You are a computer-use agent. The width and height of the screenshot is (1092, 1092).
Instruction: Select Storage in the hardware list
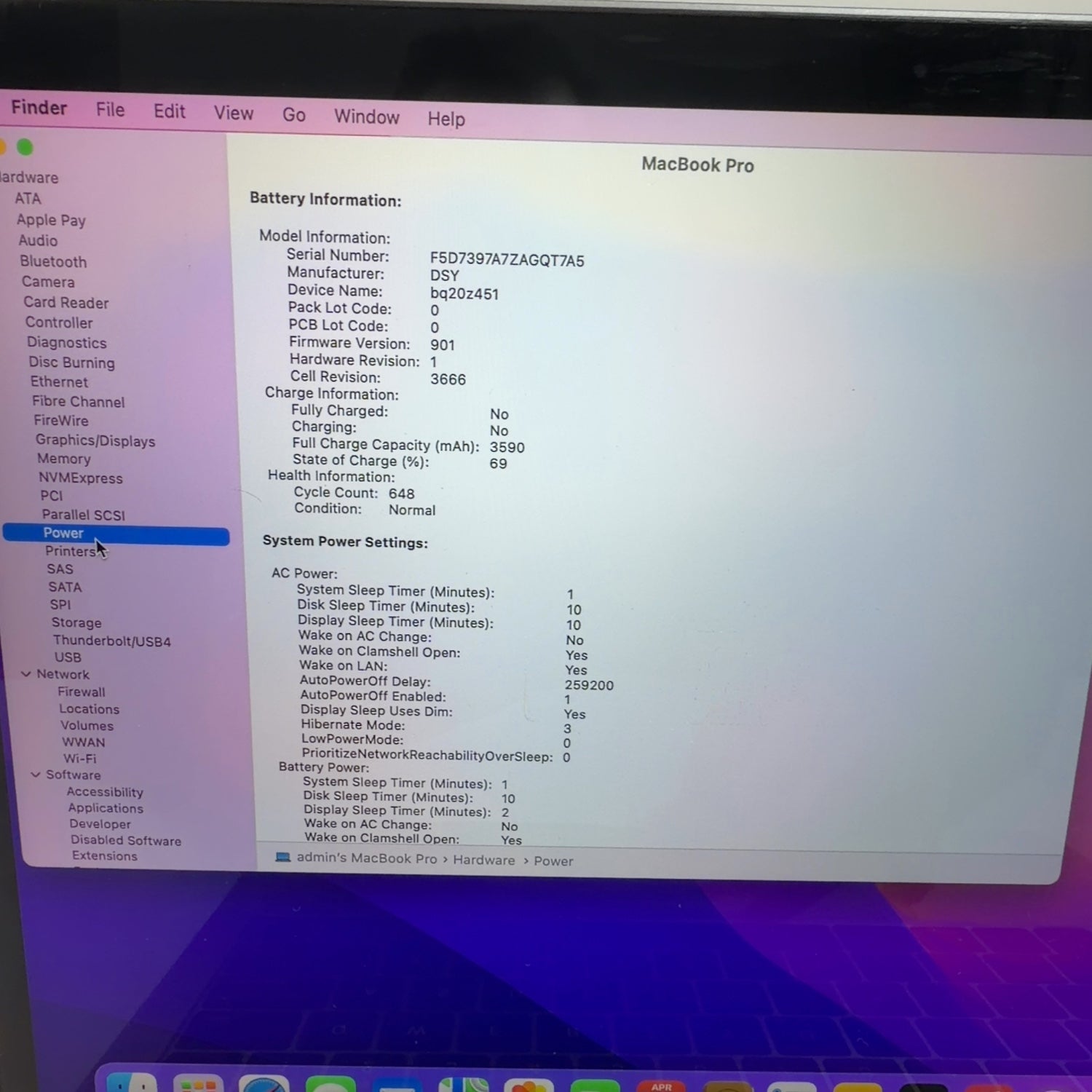(76, 622)
